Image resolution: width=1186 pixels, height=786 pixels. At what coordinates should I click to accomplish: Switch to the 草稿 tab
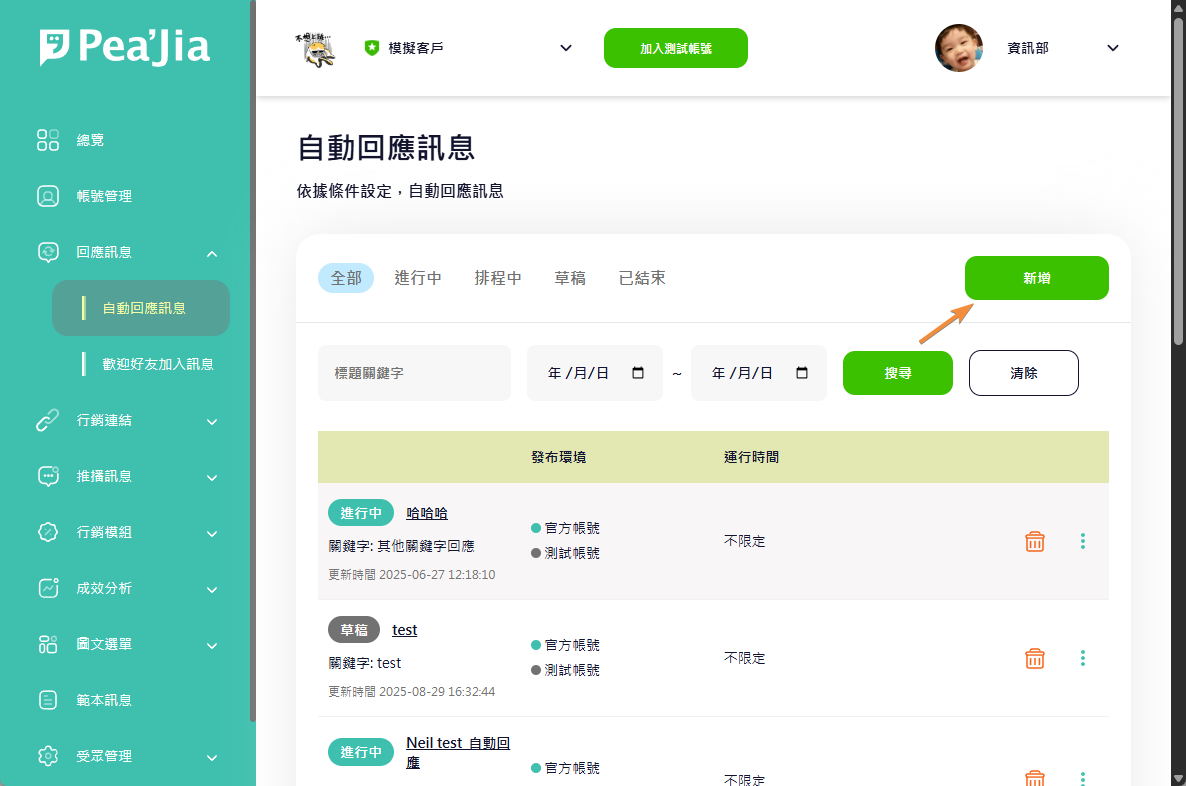pos(570,278)
